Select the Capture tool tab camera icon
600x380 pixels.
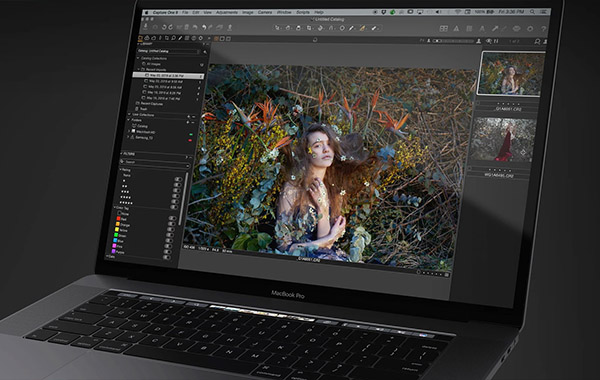pos(147,38)
